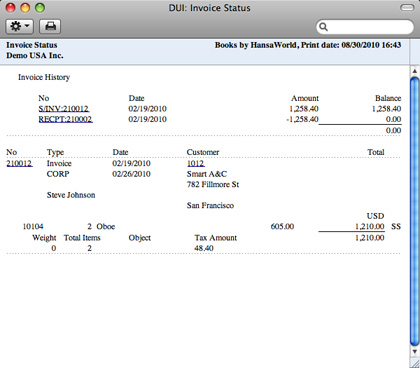Click the 'CORP' type text
Screen dimensions: 420x368
(x=58, y=174)
